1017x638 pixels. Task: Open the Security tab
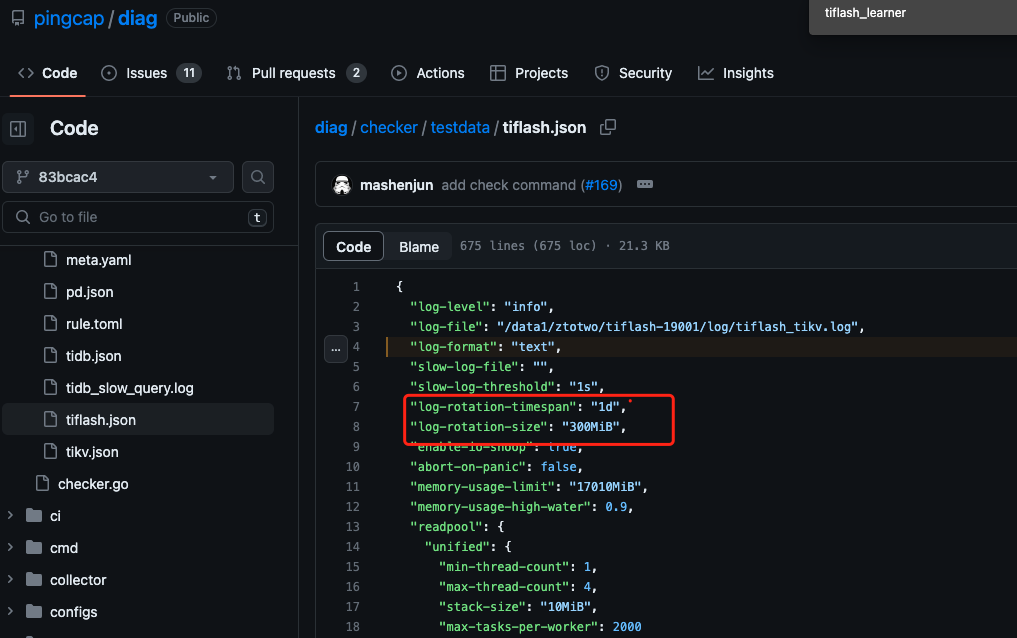tap(633, 73)
